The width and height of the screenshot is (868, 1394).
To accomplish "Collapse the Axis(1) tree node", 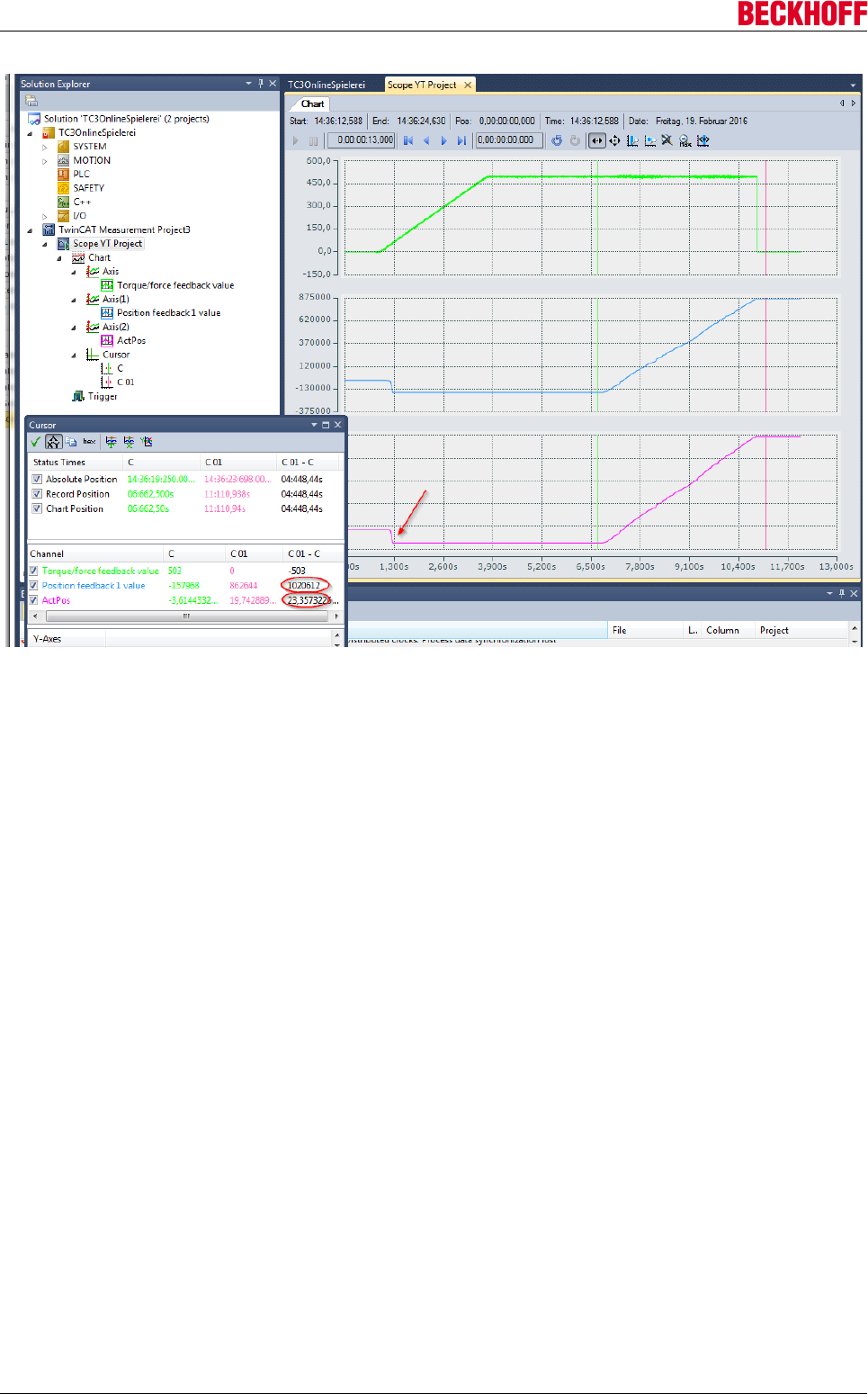I will pyautogui.click(x=74, y=300).
